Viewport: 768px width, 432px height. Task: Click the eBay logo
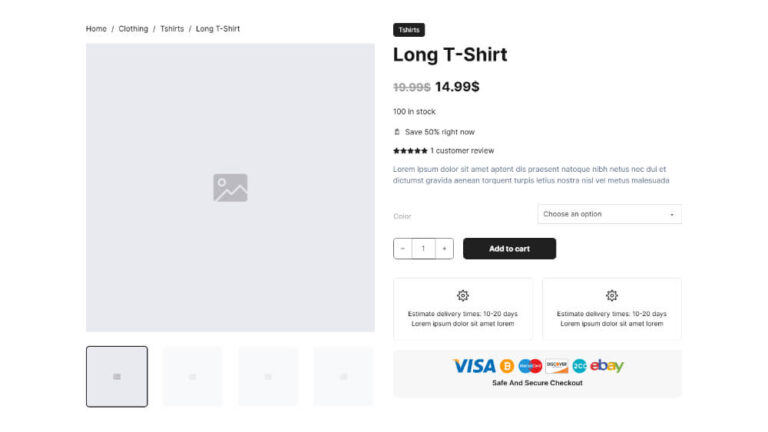click(x=607, y=366)
